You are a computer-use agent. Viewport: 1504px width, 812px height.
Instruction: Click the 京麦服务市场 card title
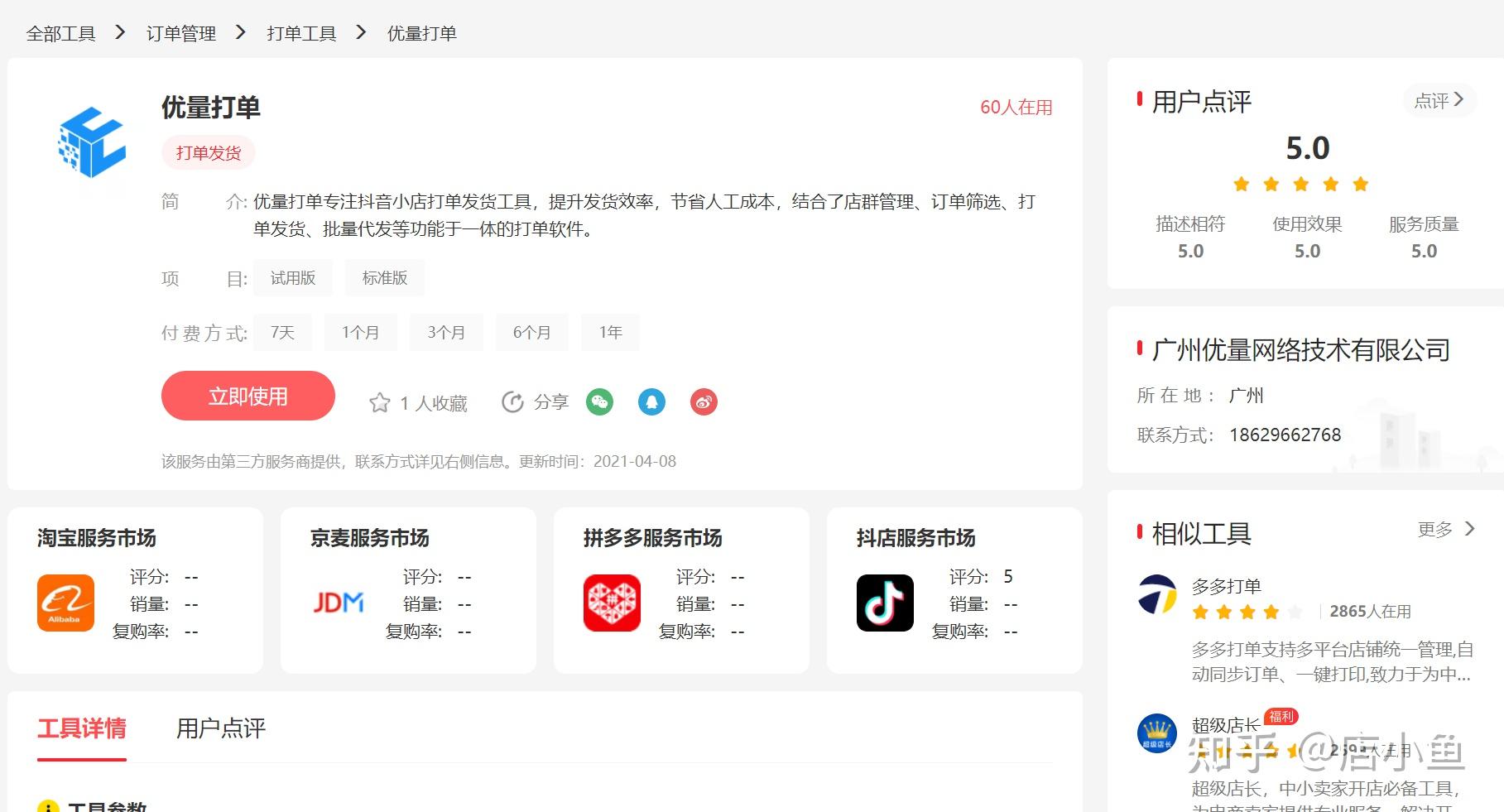click(x=370, y=538)
